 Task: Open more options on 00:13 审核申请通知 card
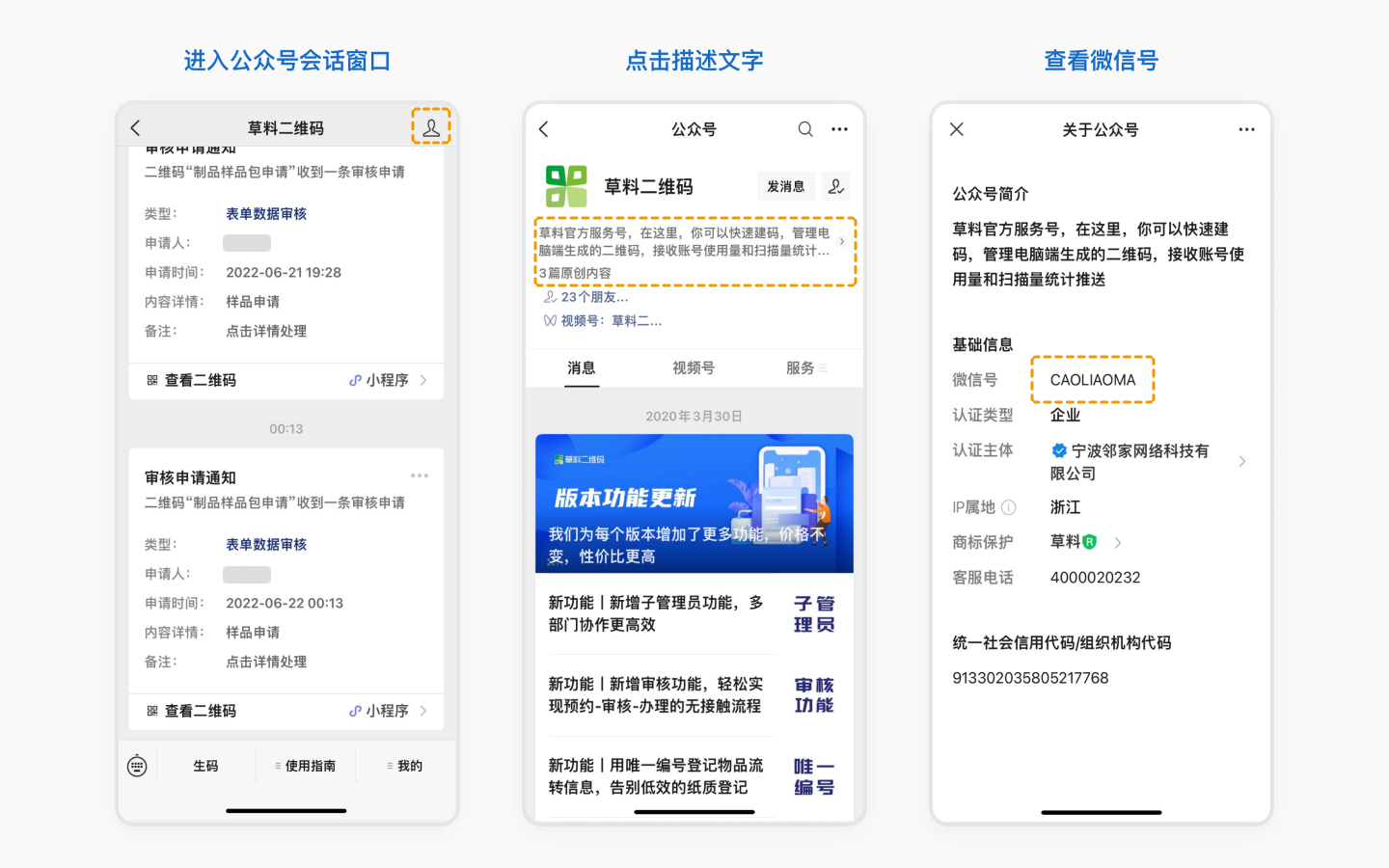420,475
